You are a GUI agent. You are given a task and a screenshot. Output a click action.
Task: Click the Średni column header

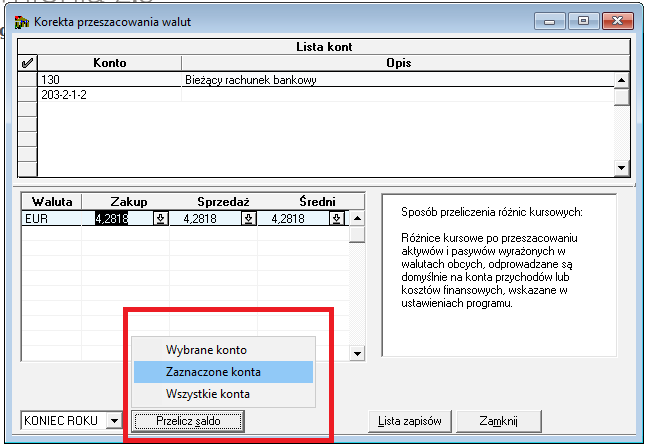click(317, 202)
